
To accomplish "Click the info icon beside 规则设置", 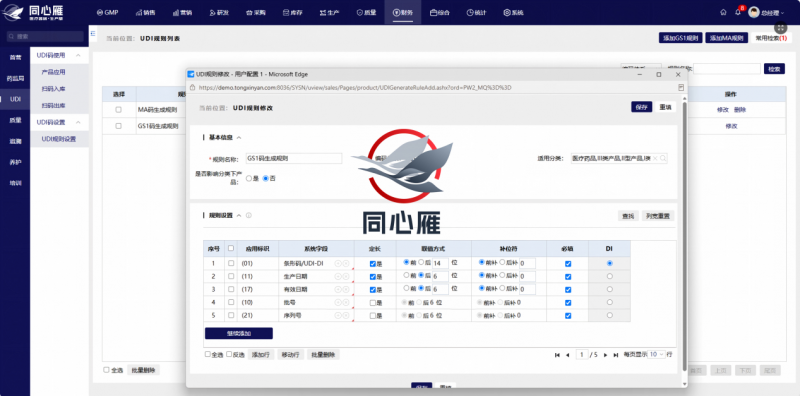I will click(248, 215).
